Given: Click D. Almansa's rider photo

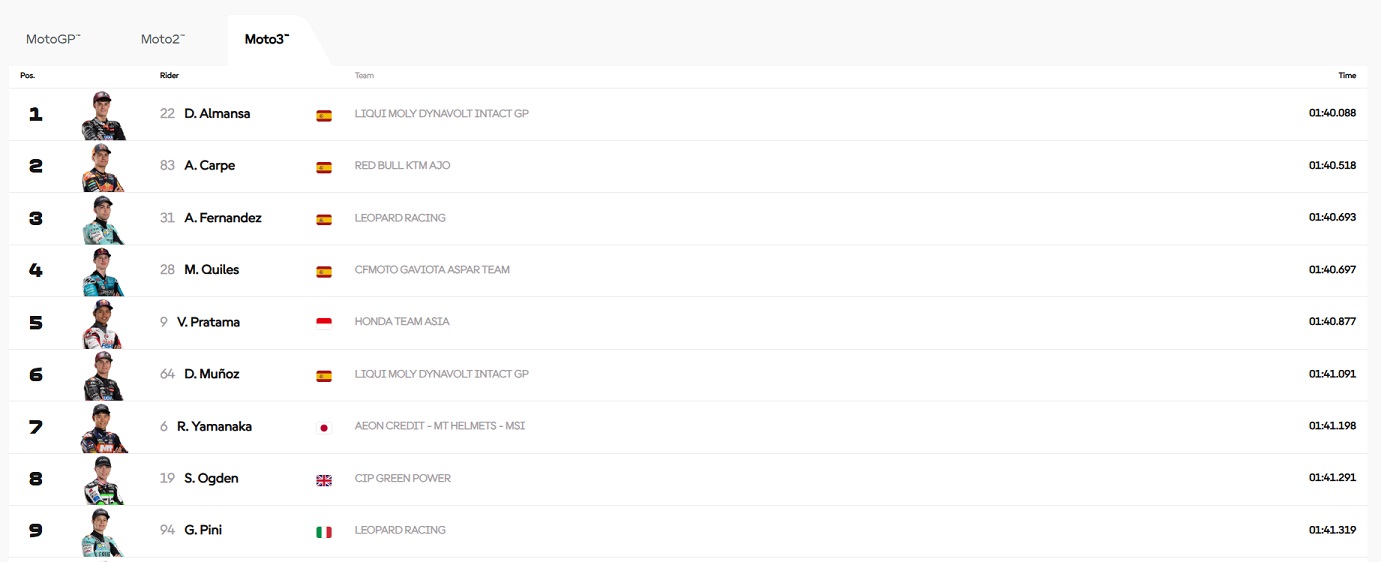Looking at the screenshot, I should click(103, 116).
